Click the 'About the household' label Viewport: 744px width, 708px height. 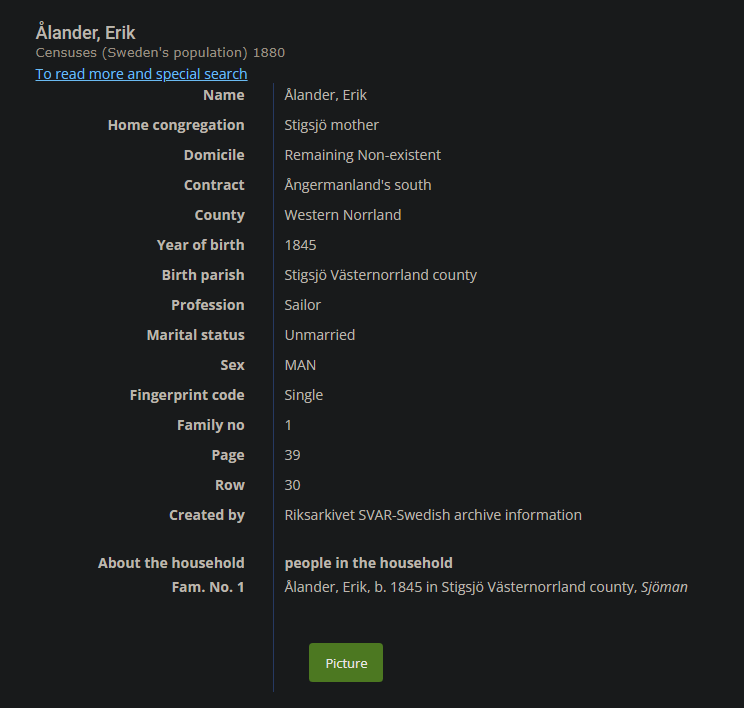pos(171,563)
